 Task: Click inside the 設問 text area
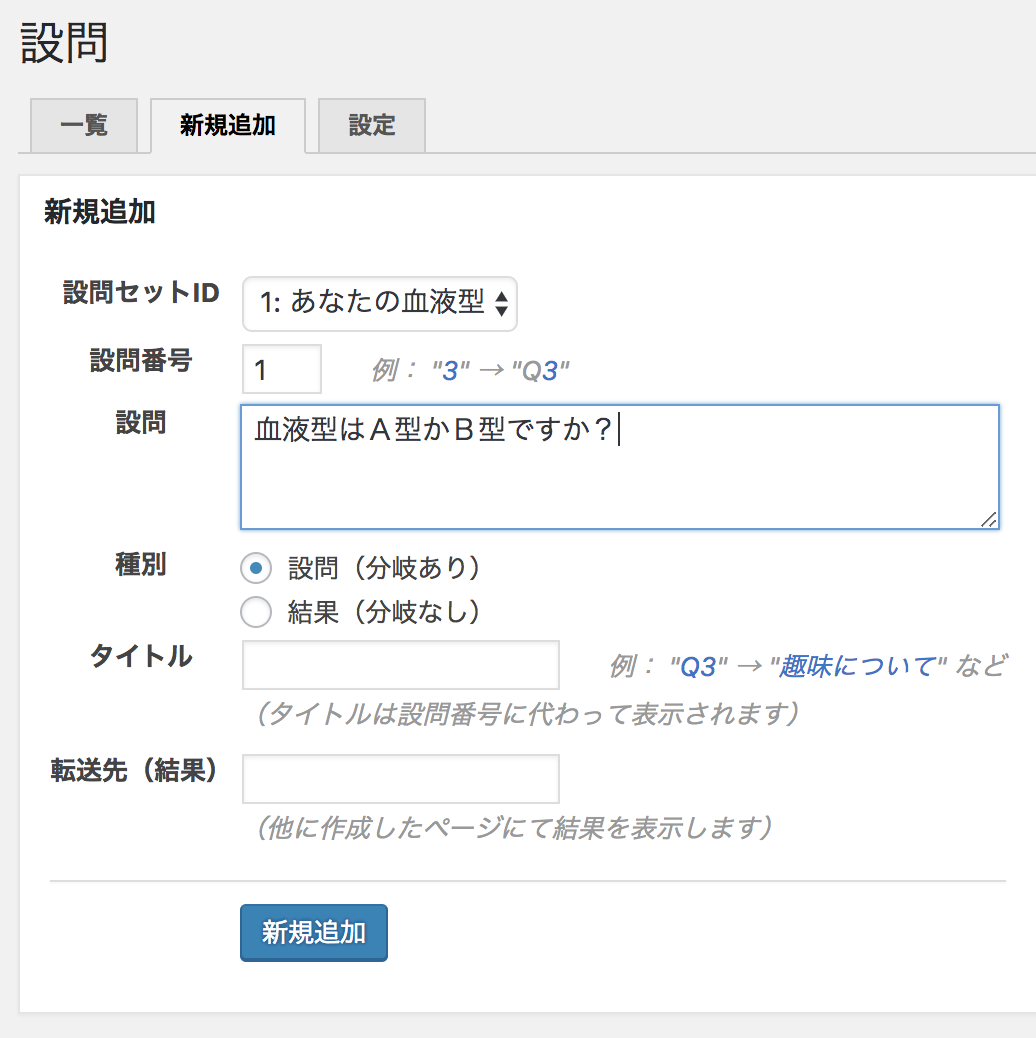click(619, 480)
